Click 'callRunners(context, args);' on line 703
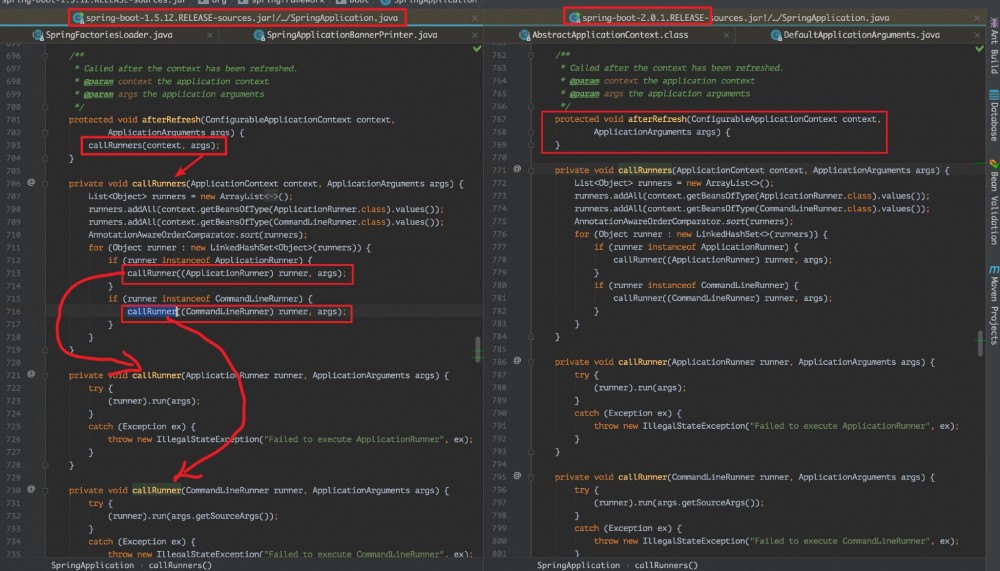1000x571 pixels. (x=154, y=145)
